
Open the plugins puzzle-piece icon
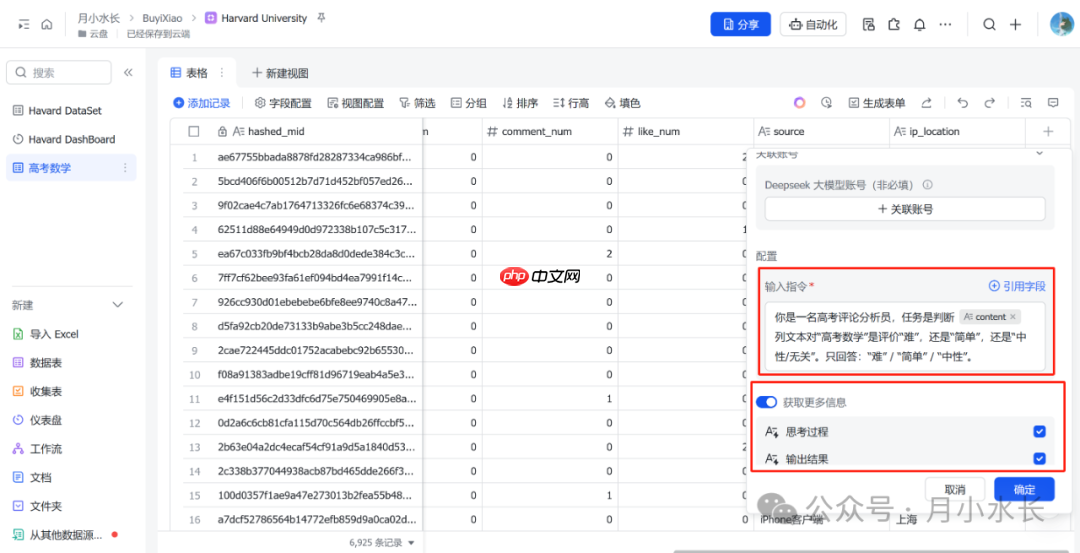tap(894, 25)
